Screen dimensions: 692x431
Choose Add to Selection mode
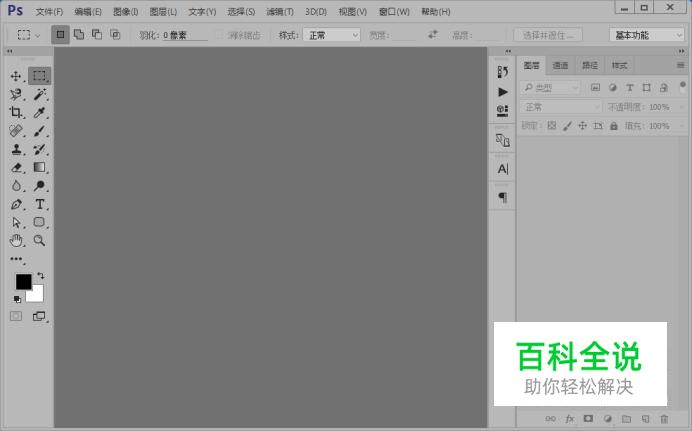(79, 34)
